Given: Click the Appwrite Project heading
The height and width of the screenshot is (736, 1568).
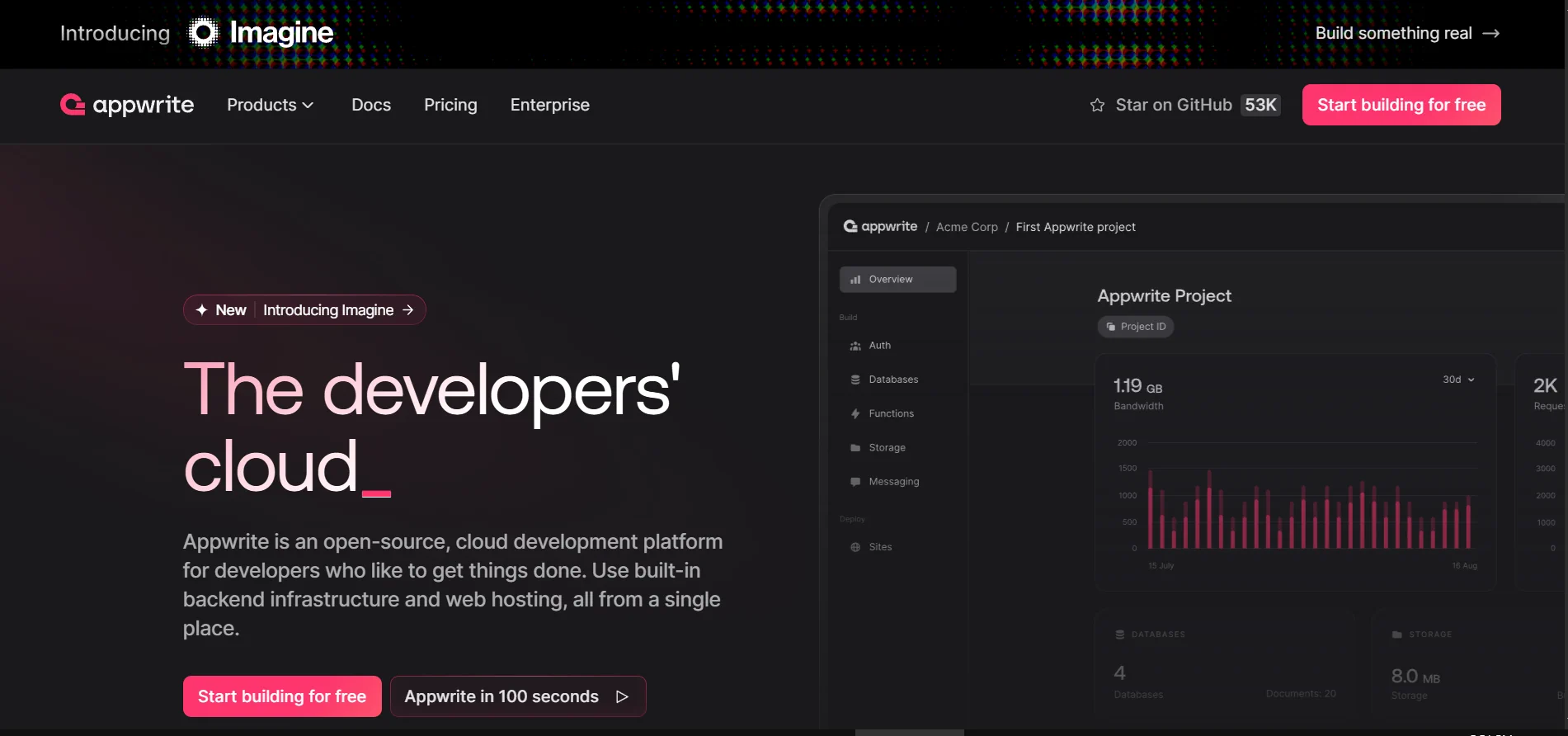Looking at the screenshot, I should (x=1164, y=295).
